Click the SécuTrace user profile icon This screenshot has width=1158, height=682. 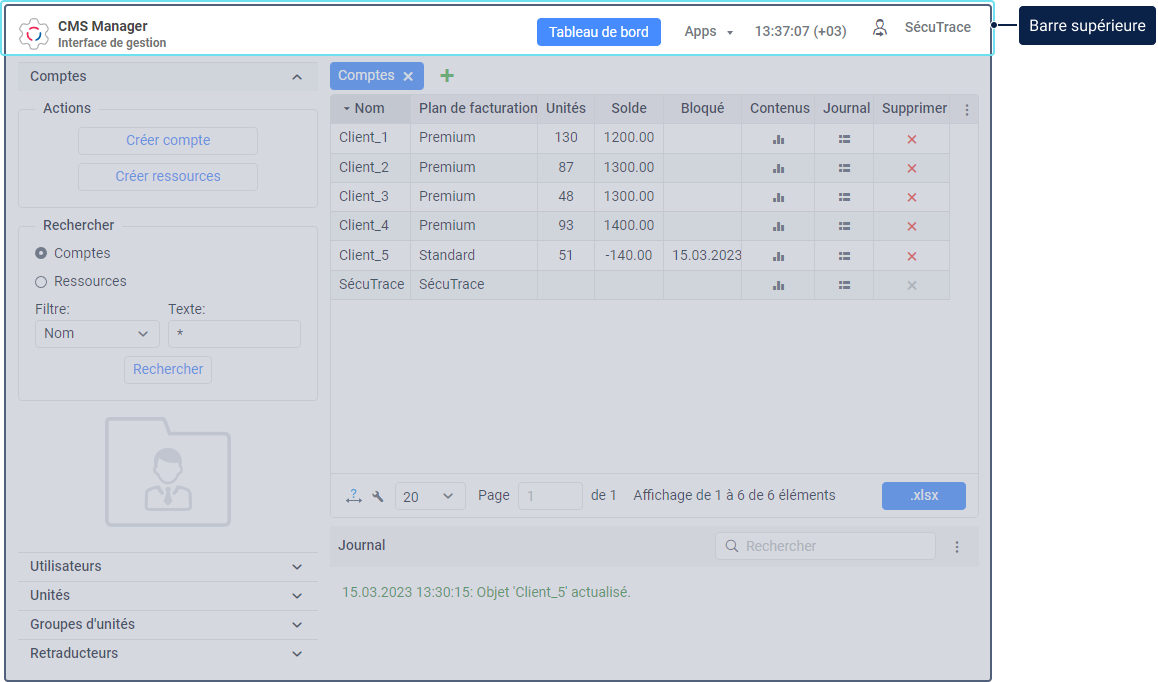coord(880,29)
